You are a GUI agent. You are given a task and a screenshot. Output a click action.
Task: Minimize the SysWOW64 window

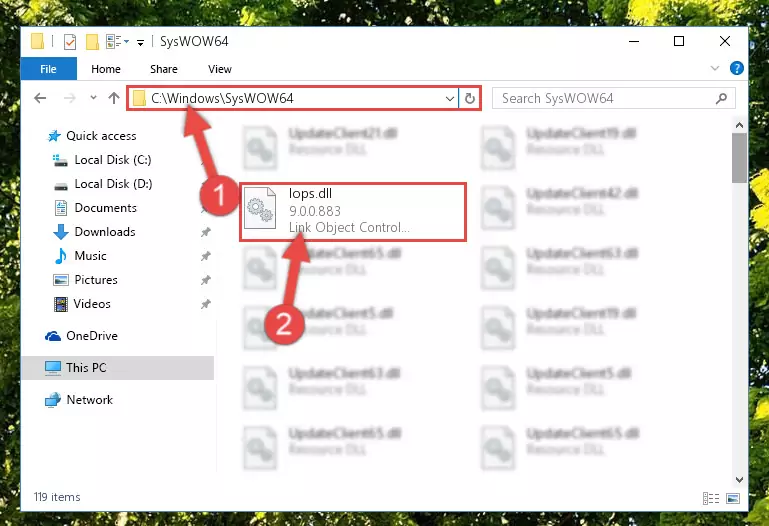(634, 41)
